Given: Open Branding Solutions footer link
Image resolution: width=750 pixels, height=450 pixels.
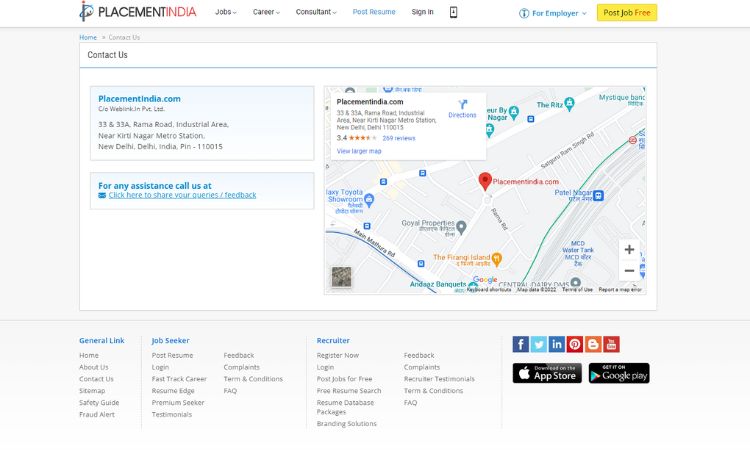Looking at the screenshot, I should 346,424.
